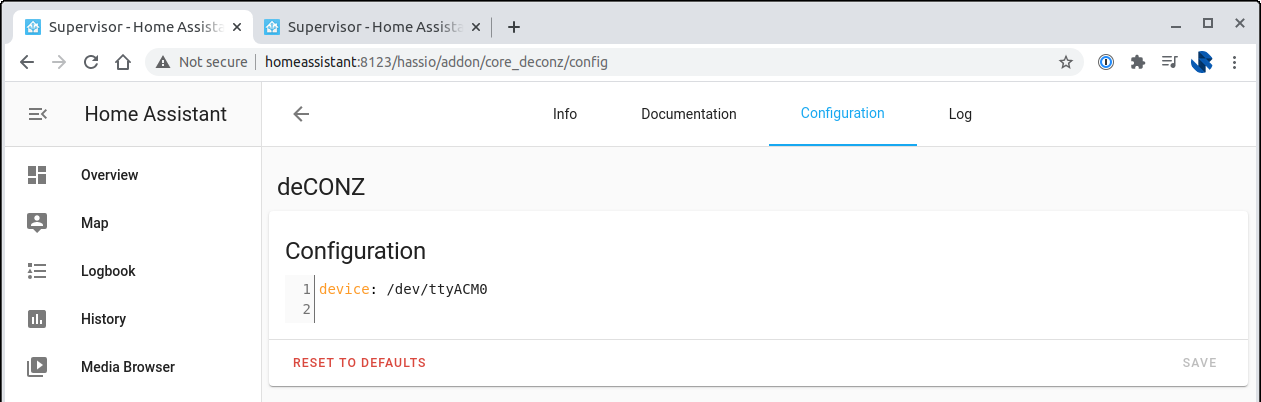This screenshot has width=1261, height=402.
Task: Open a new browser tab
Action: [x=514, y=27]
